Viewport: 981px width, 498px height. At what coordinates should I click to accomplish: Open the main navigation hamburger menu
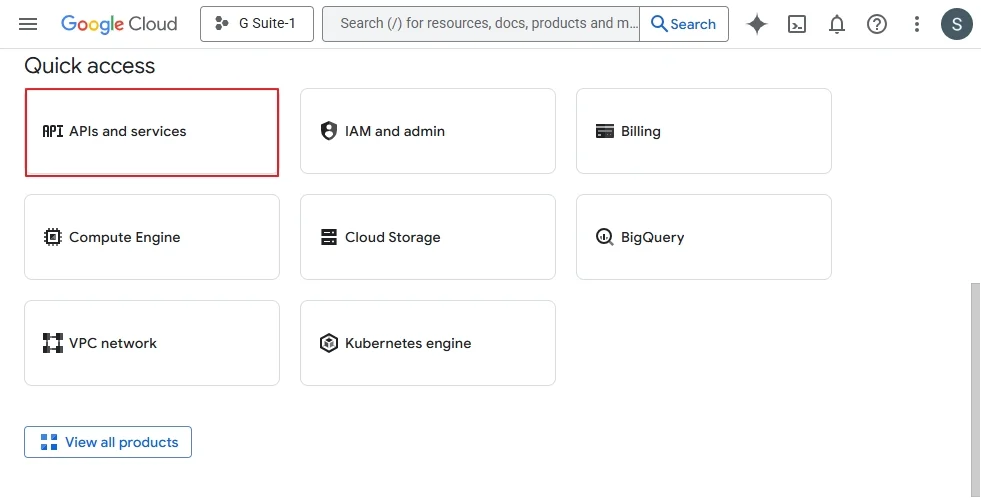tap(28, 24)
